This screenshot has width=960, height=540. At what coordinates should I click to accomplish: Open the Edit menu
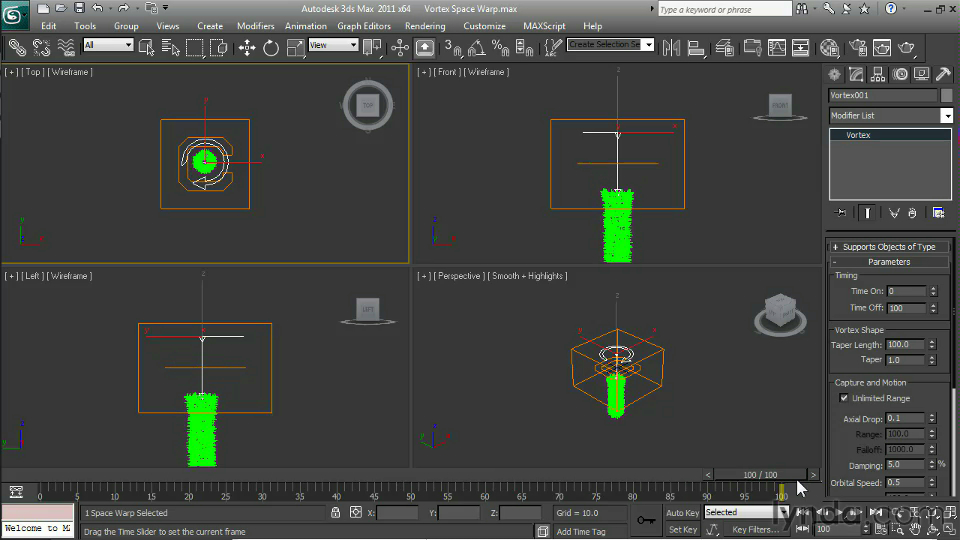[48, 26]
